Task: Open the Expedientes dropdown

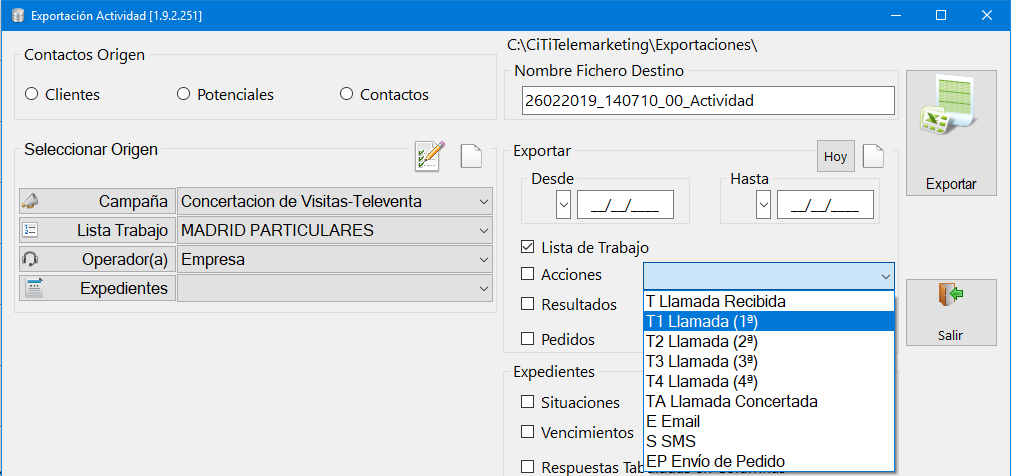Action: [484, 288]
